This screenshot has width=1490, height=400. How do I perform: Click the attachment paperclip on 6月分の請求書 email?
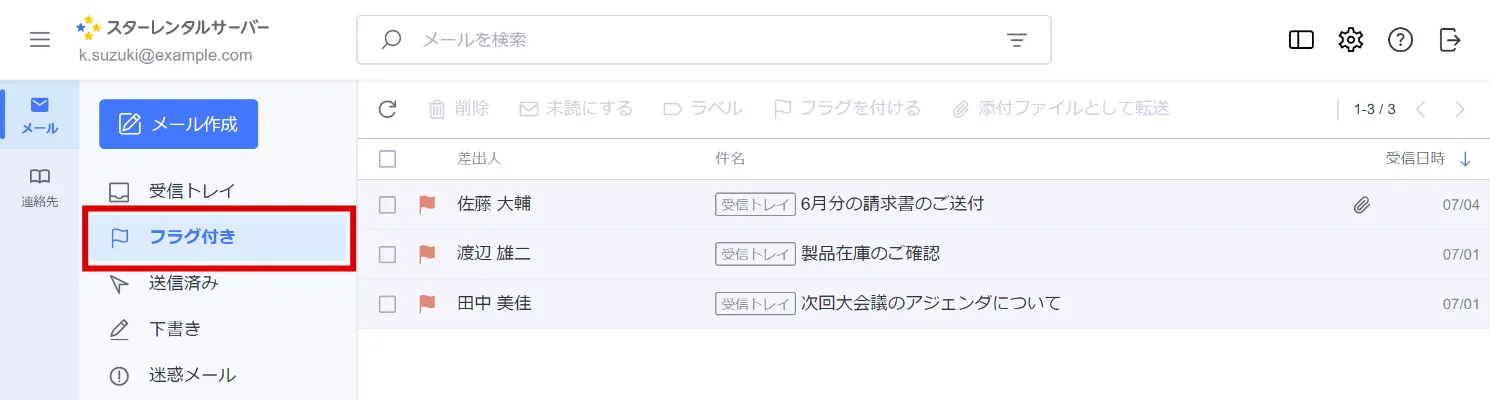[1361, 205]
